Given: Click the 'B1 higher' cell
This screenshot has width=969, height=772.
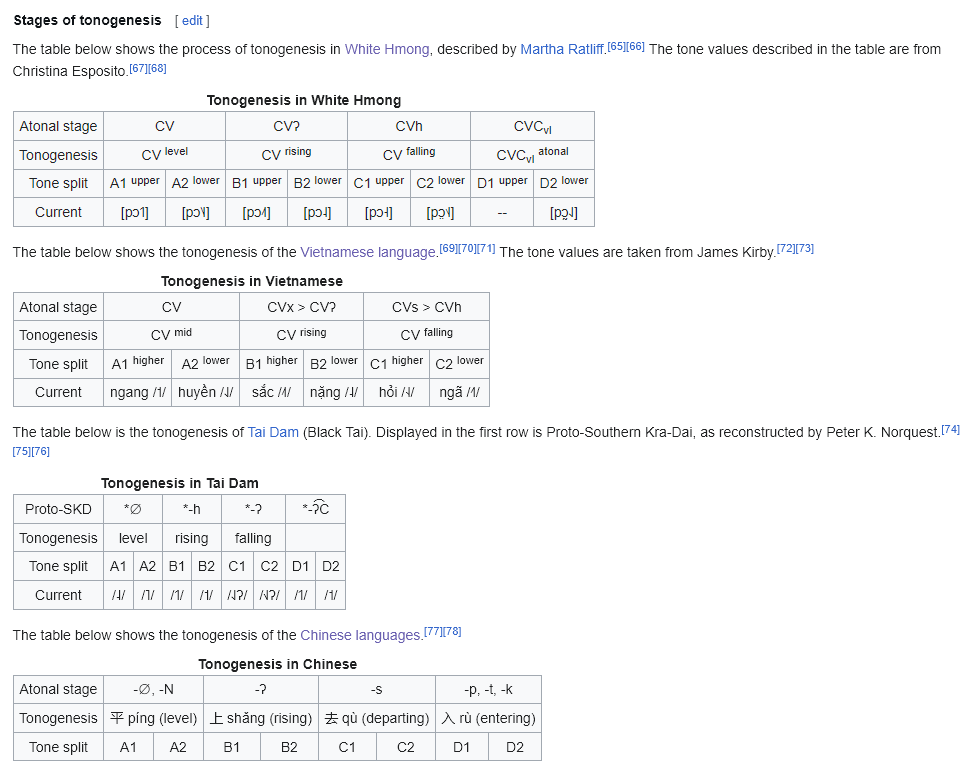Looking at the screenshot, I should coord(271,363).
